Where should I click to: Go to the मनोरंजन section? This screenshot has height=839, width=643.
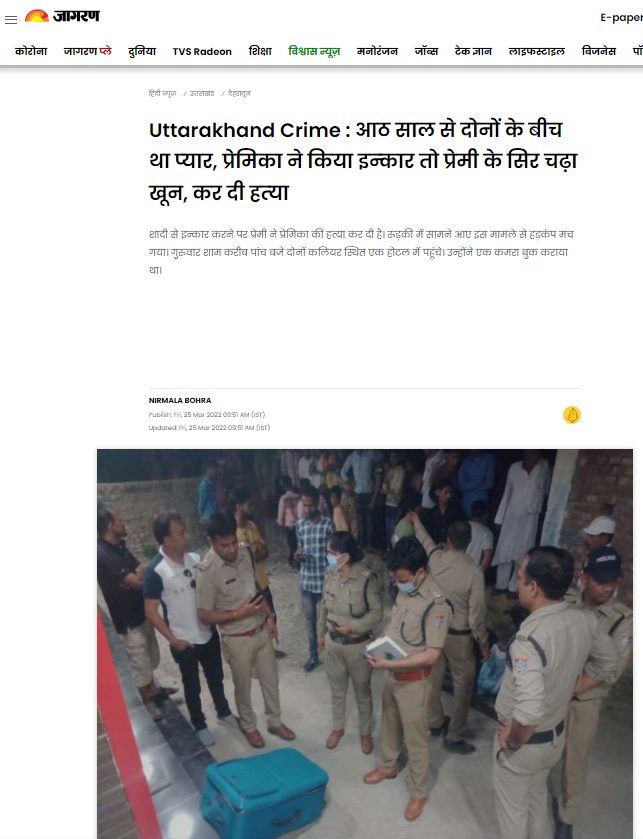pyautogui.click(x=377, y=51)
